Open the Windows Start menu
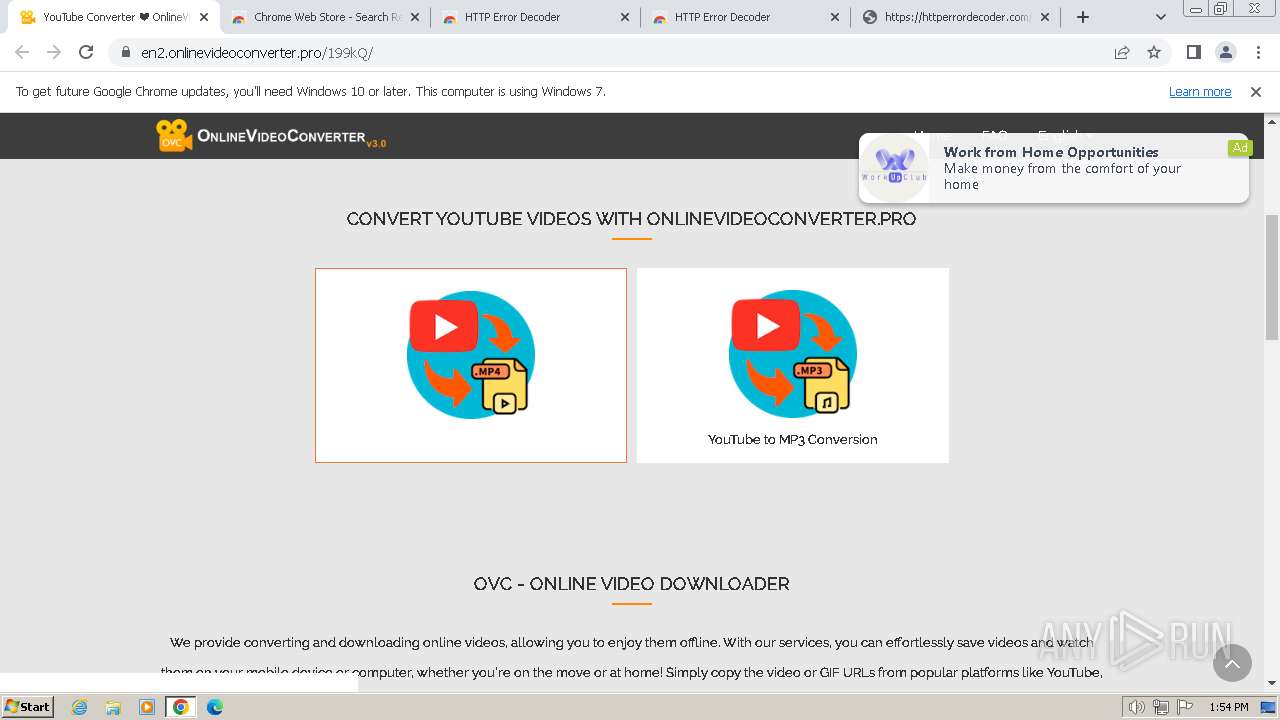Viewport: 1280px width, 720px height. click(x=27, y=706)
